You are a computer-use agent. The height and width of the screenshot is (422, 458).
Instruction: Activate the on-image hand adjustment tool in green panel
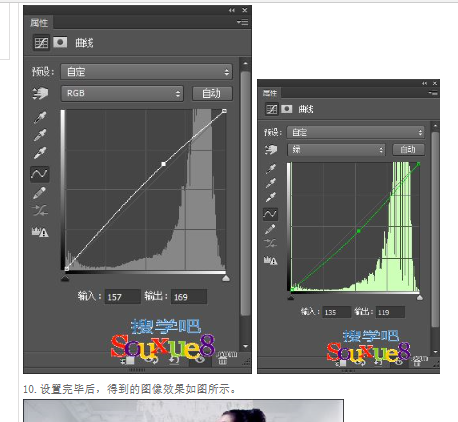271,150
